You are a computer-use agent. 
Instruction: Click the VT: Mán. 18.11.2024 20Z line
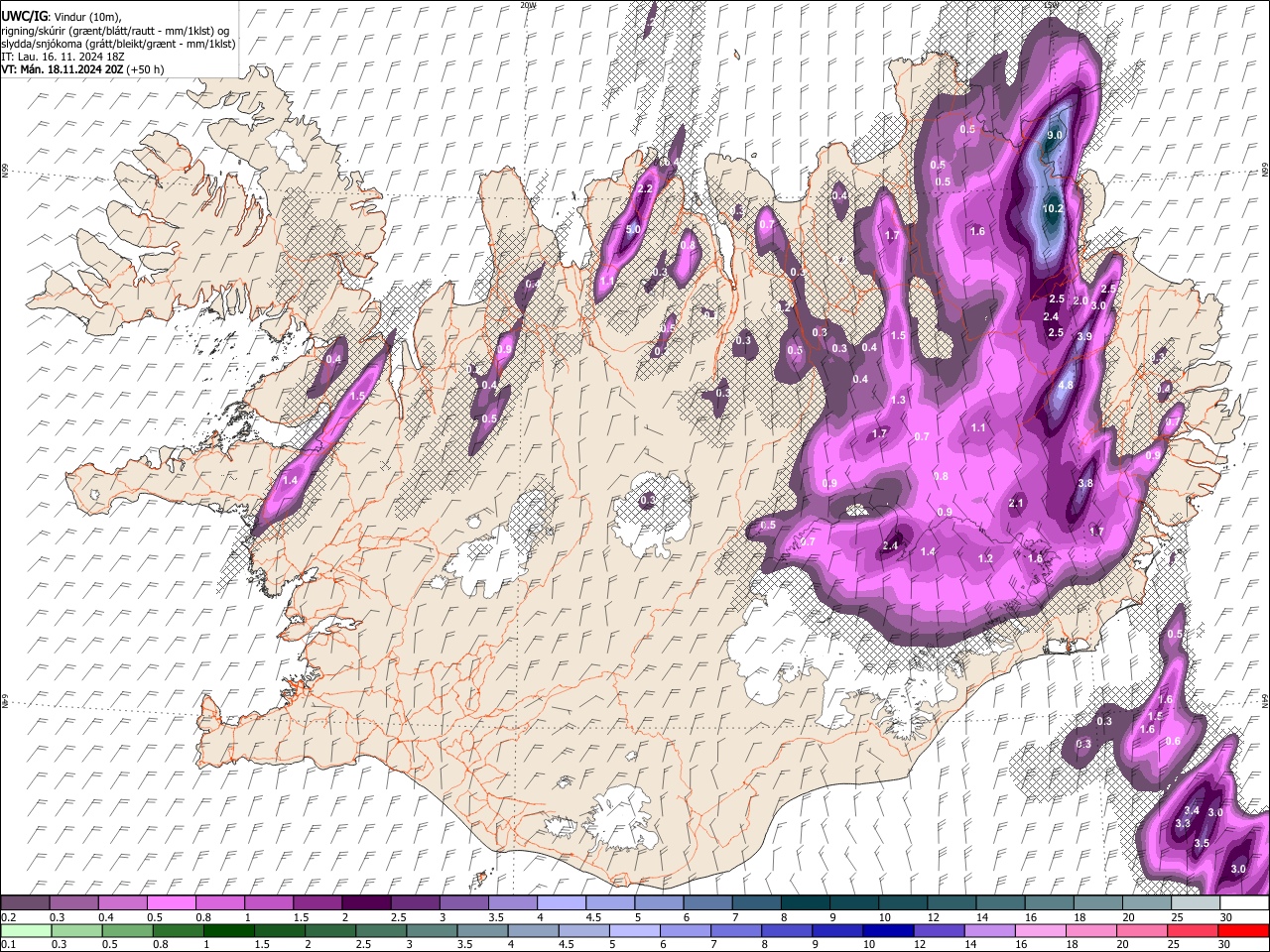pos(82,70)
